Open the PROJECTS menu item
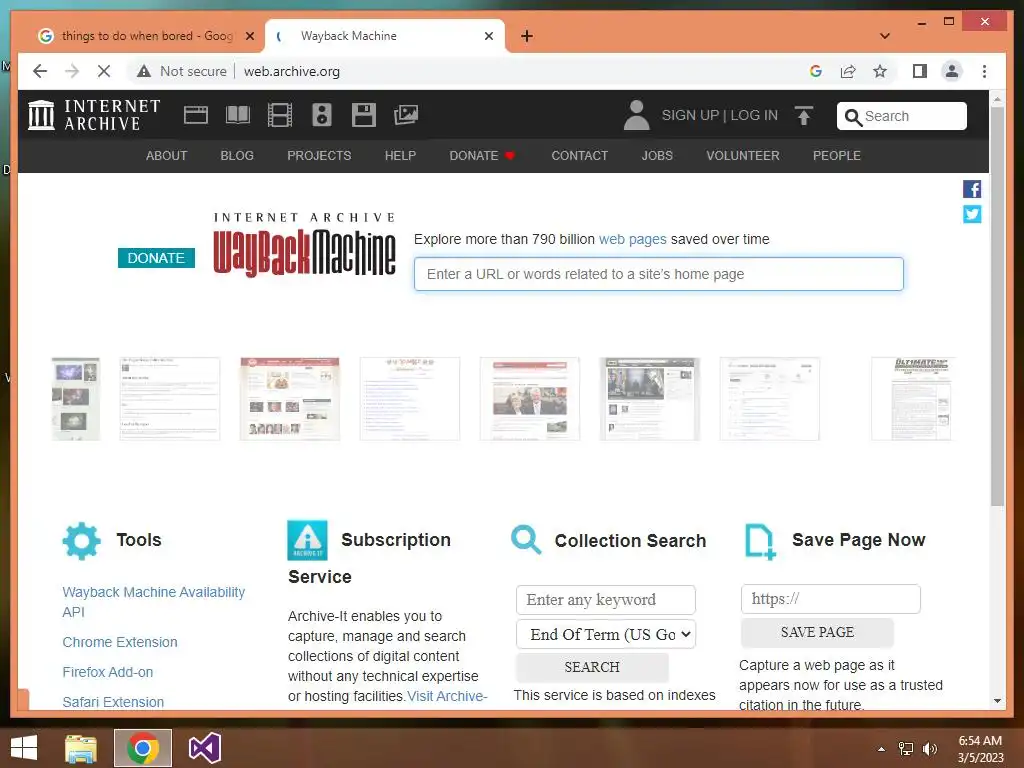The width and height of the screenshot is (1024, 768). 319,156
